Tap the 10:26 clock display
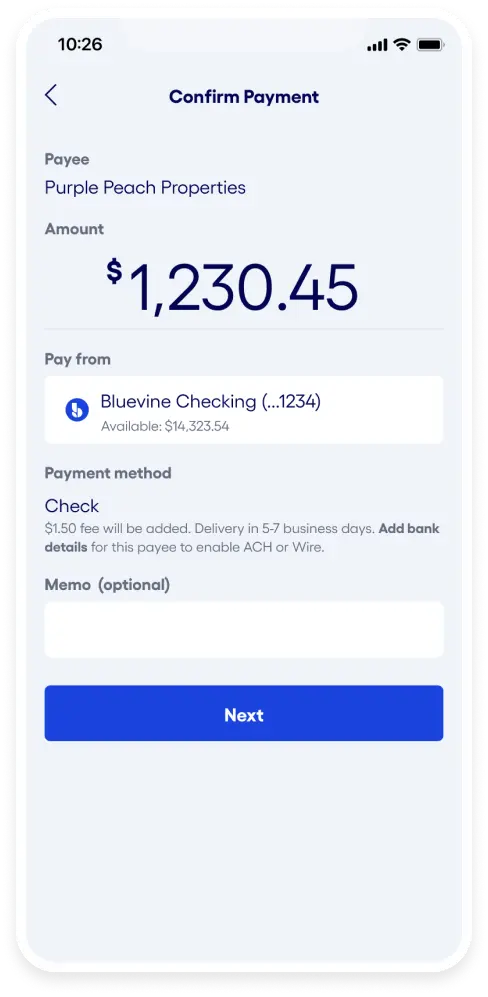 (x=80, y=45)
